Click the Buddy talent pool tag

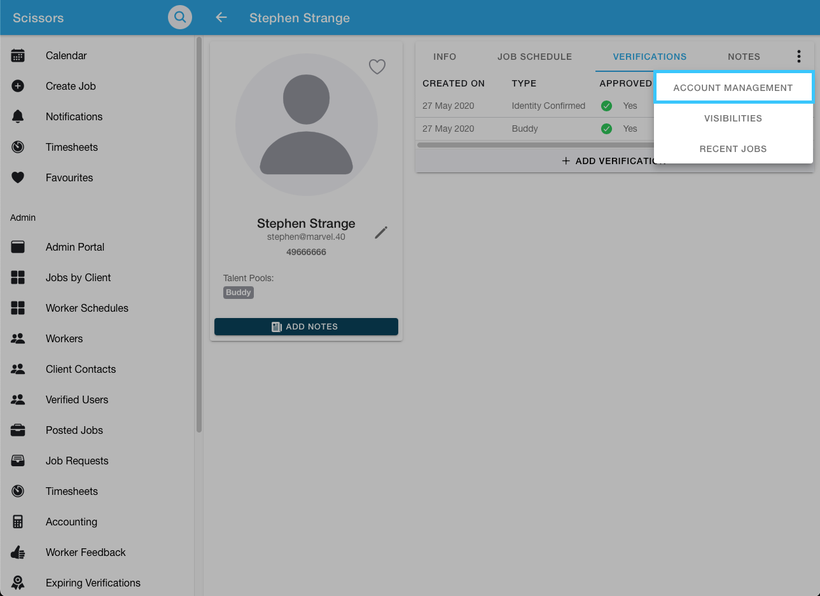pyautogui.click(x=238, y=292)
